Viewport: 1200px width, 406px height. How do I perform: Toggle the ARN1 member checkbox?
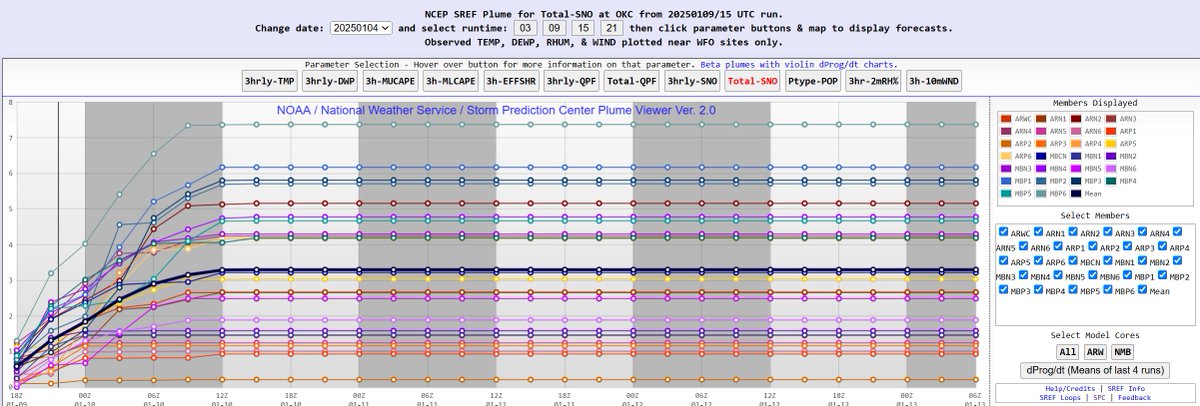point(1038,234)
